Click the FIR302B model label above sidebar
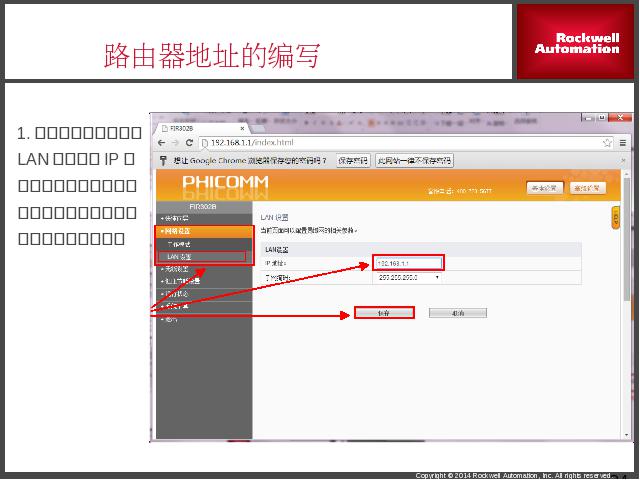Image resolution: width=640 pixels, height=480 pixels. click(203, 207)
